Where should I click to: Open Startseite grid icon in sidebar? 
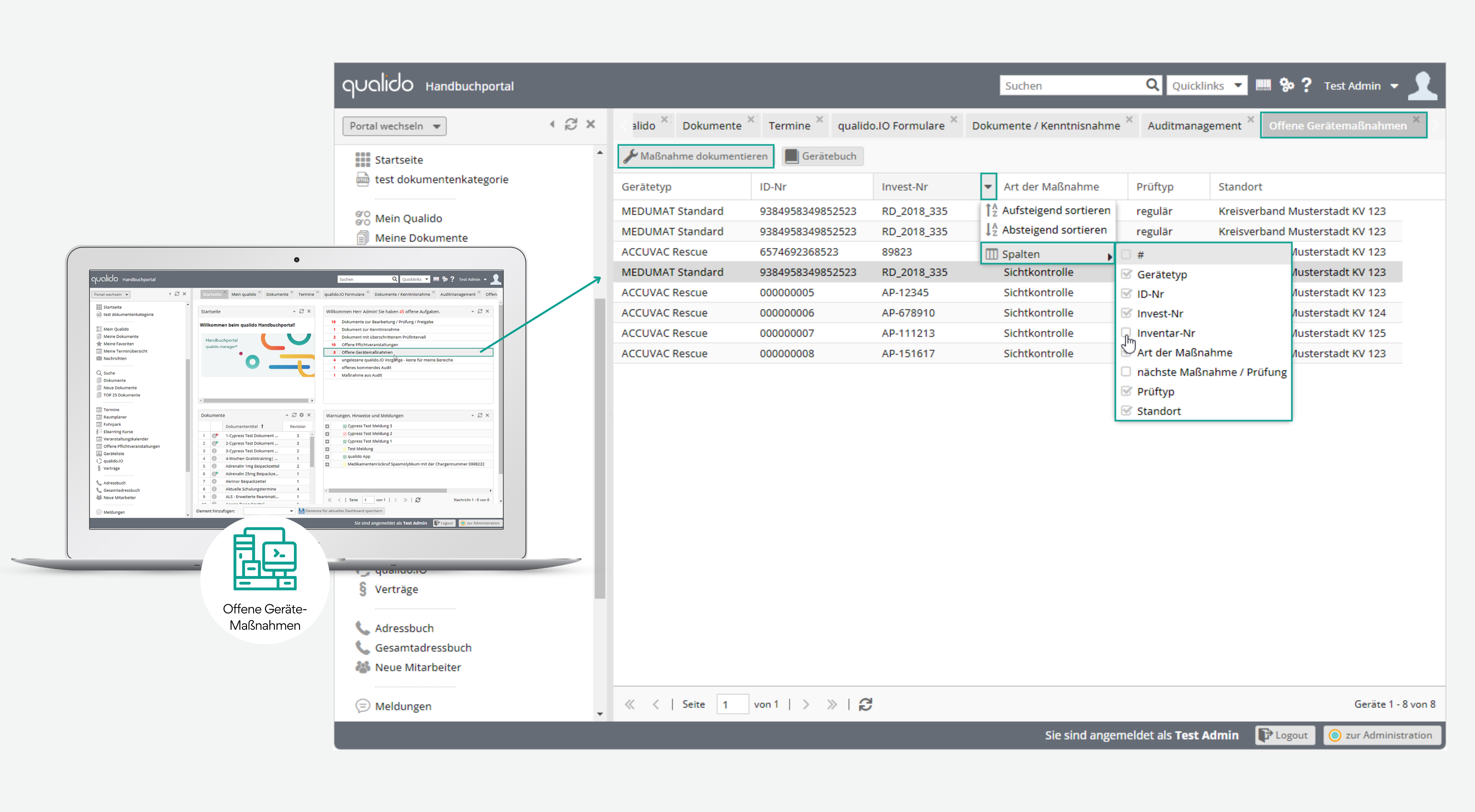[x=362, y=160]
